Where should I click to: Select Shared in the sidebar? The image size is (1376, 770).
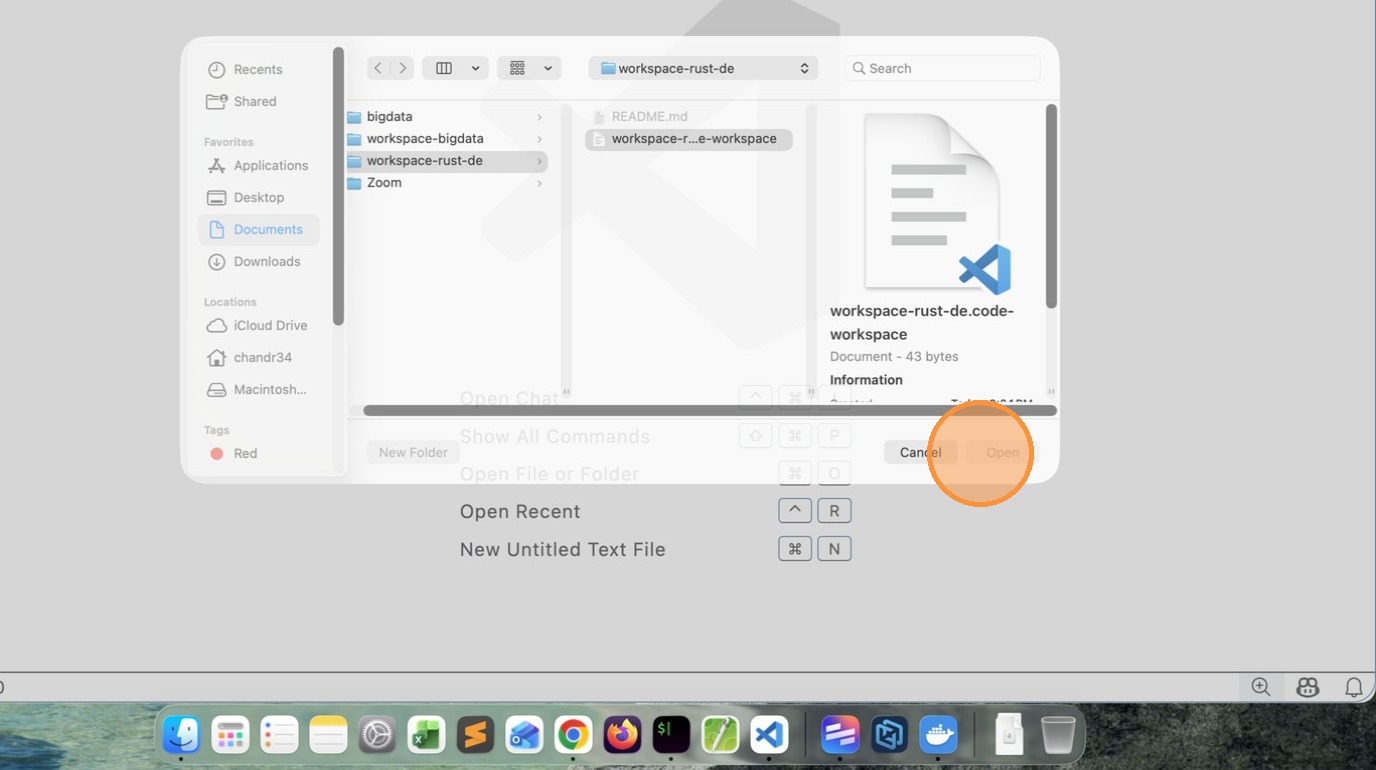(255, 101)
